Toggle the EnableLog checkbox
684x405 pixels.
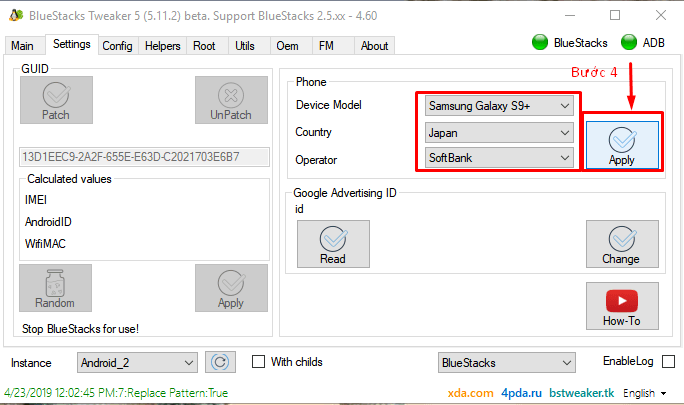pyautogui.click(x=668, y=361)
